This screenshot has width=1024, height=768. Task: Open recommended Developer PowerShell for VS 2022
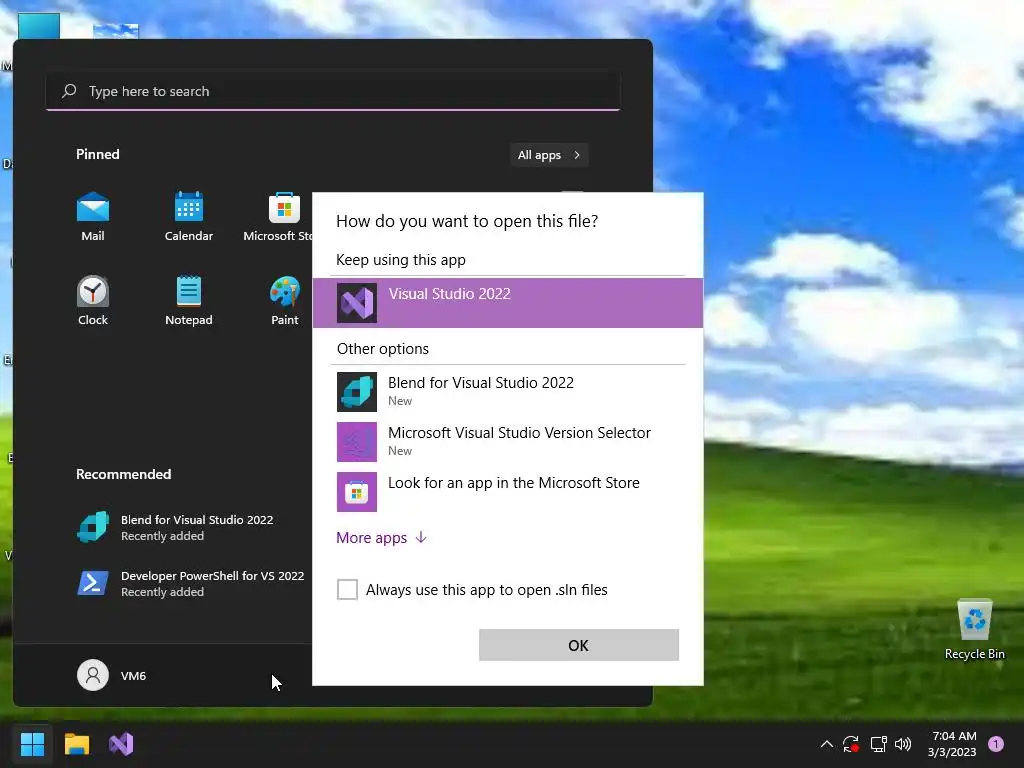(190, 583)
